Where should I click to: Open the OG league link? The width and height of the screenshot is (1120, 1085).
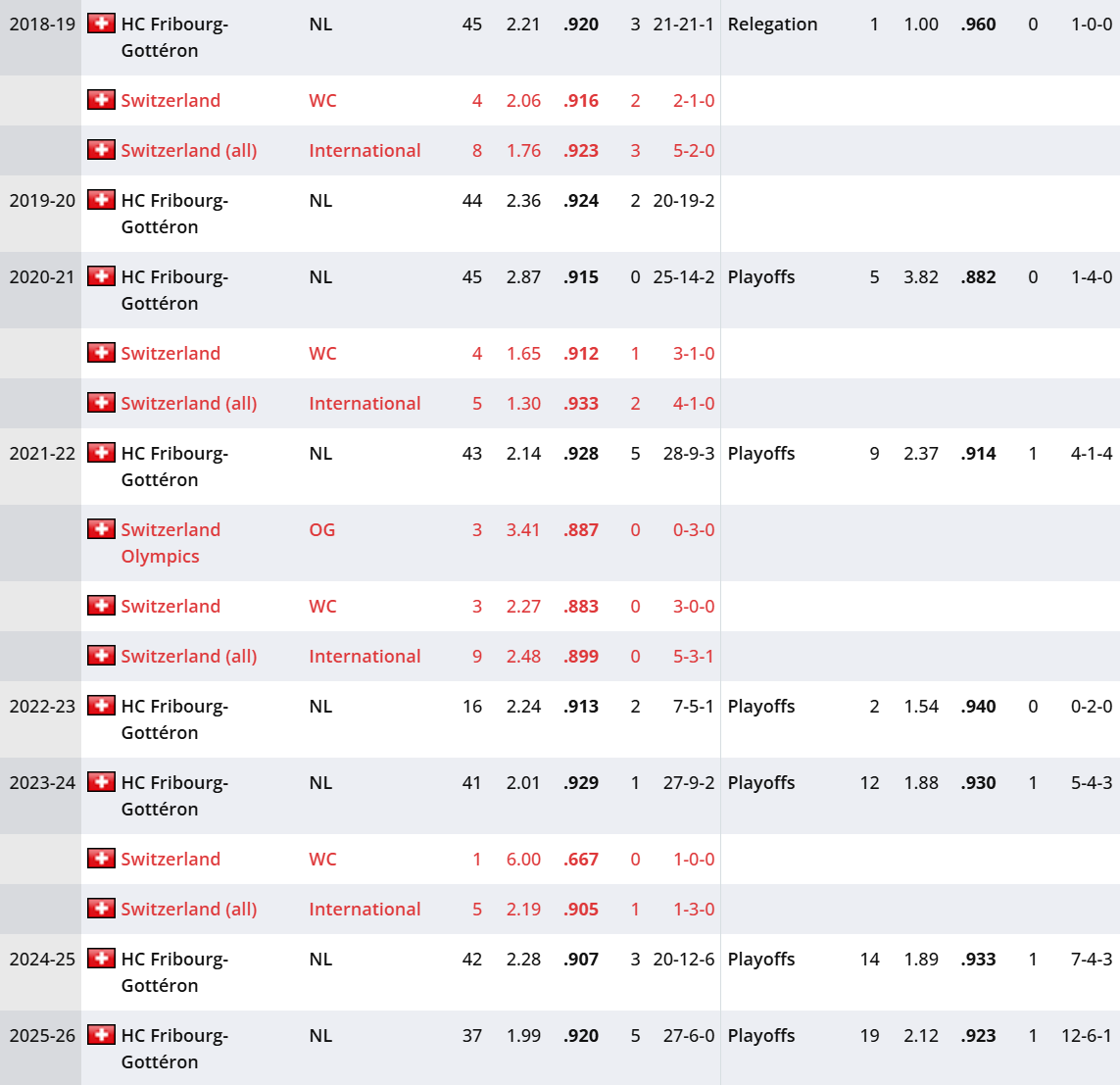[x=322, y=530]
